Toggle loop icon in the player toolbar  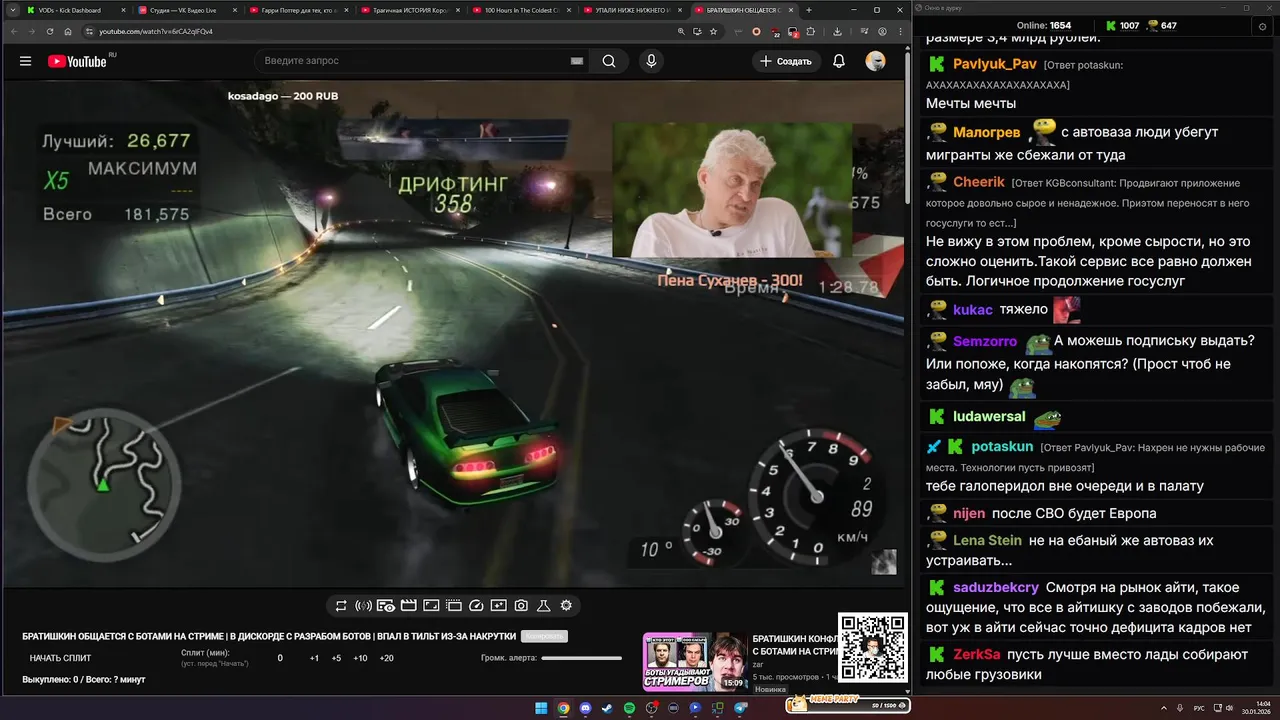pos(341,605)
